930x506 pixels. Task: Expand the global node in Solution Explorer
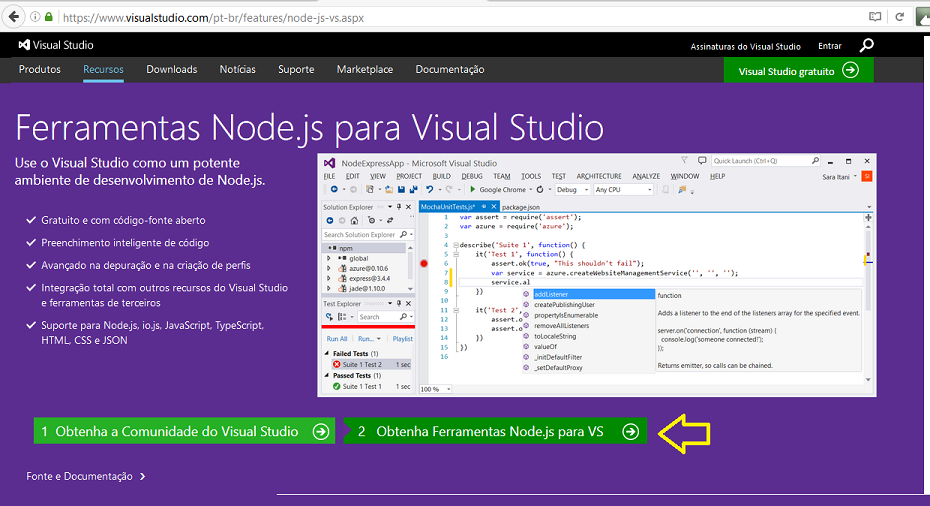[329, 258]
